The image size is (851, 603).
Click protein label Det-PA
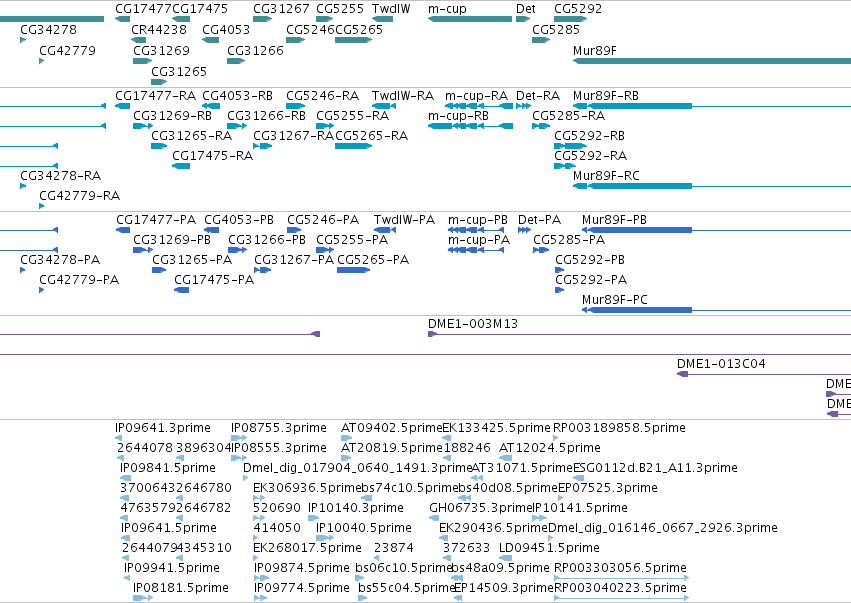tap(539, 220)
